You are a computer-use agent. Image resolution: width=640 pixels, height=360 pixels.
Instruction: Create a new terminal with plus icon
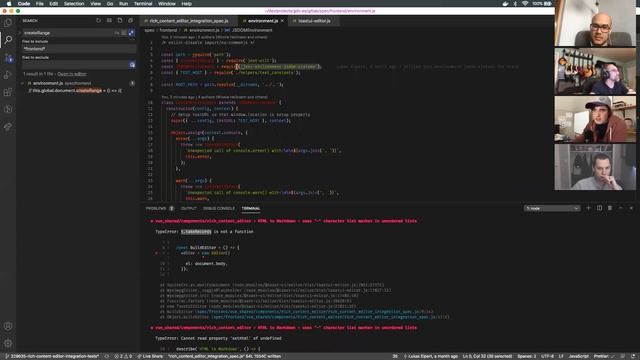pyautogui.click(x=588, y=208)
